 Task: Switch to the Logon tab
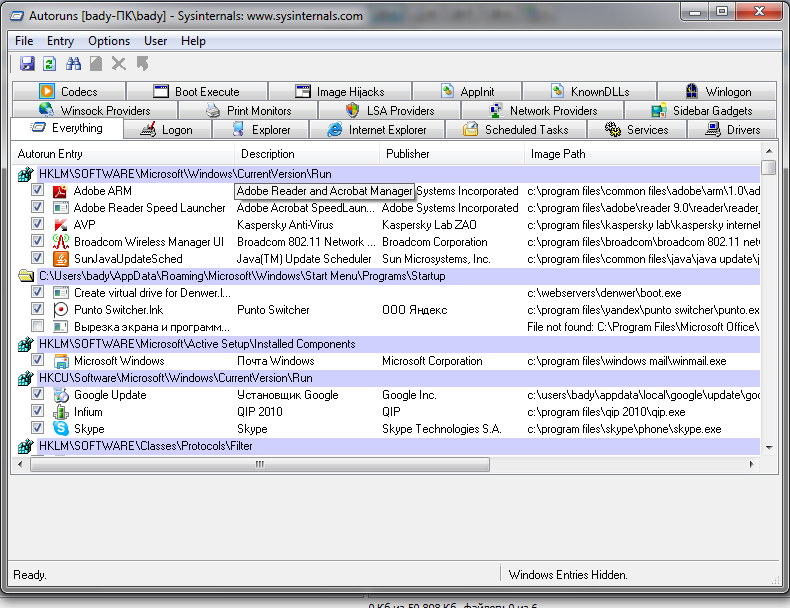167,130
